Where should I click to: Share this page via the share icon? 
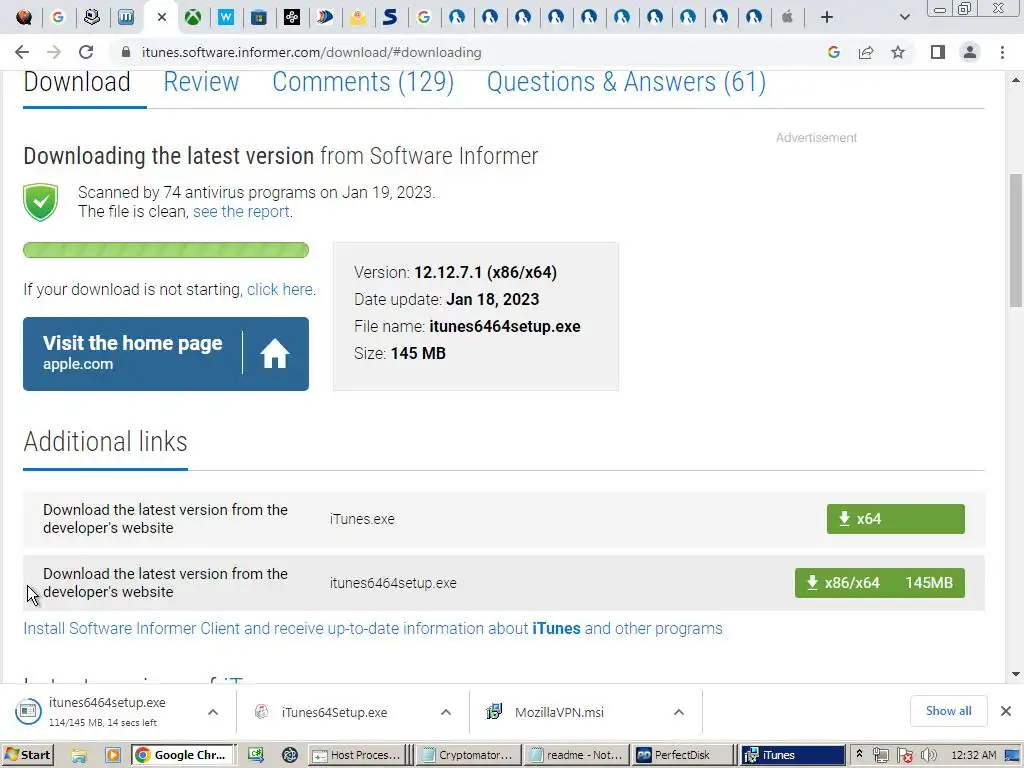(866, 52)
